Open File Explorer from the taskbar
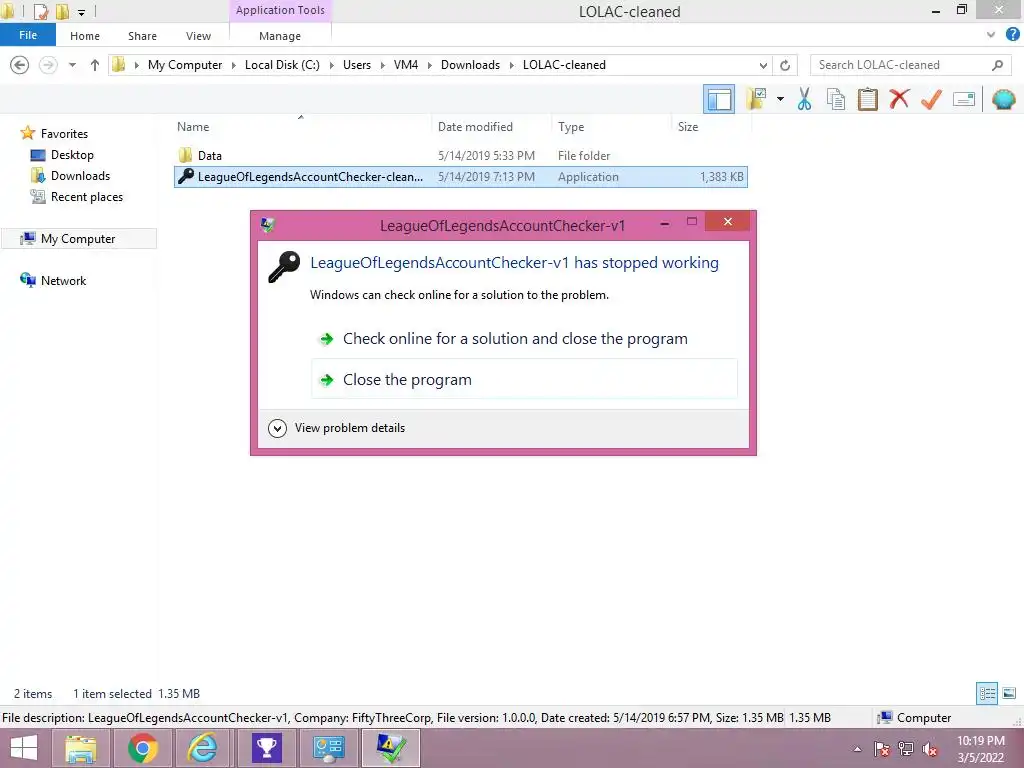The height and width of the screenshot is (768, 1024). 81,748
